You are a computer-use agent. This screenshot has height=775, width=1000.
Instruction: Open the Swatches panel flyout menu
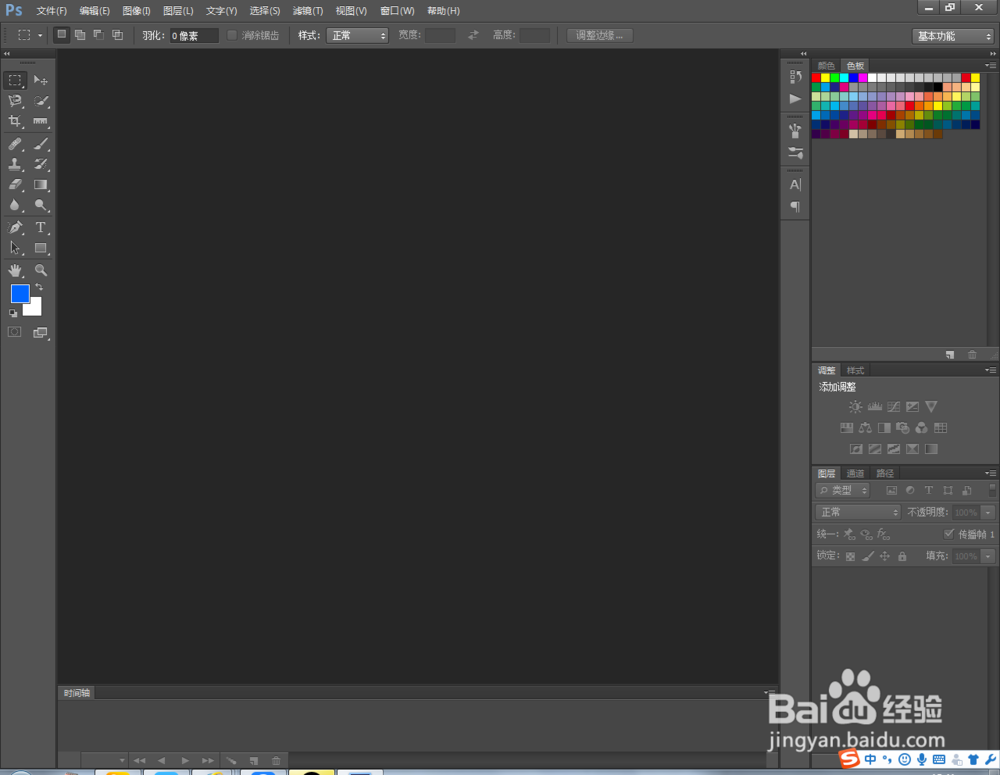[x=990, y=65]
